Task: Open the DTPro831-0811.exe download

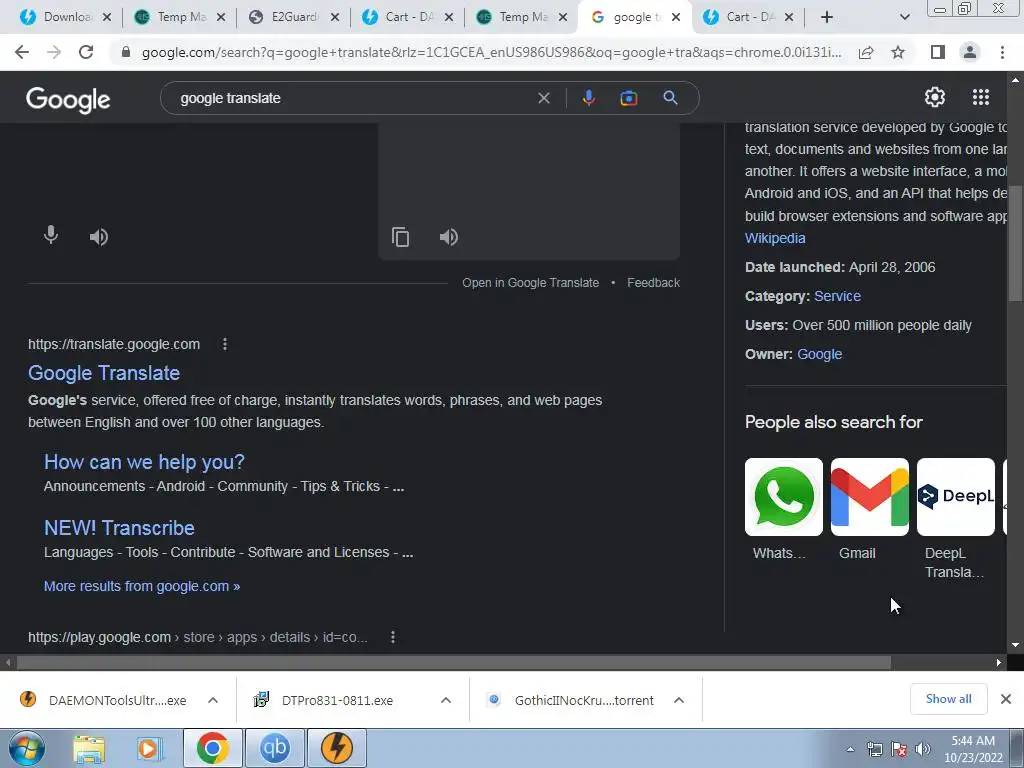Action: [337, 700]
